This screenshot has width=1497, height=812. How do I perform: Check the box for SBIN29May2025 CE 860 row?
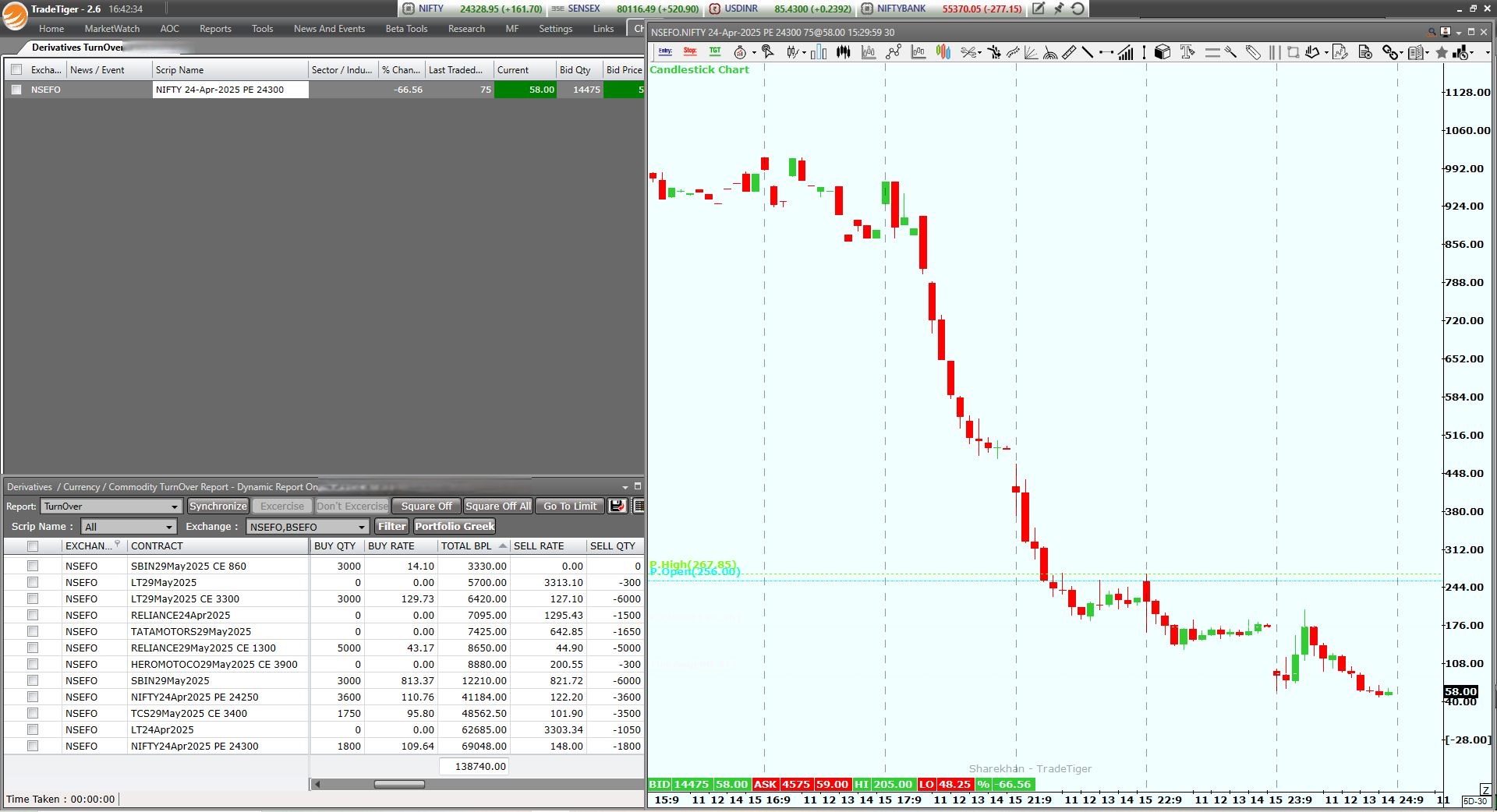click(33, 566)
